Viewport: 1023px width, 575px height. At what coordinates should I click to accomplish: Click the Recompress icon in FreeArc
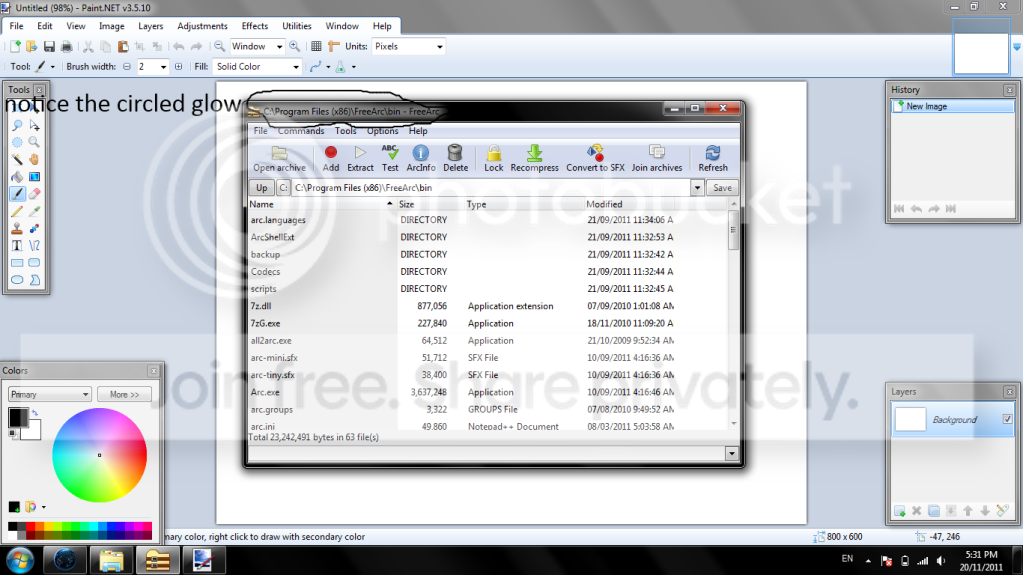(x=534, y=159)
